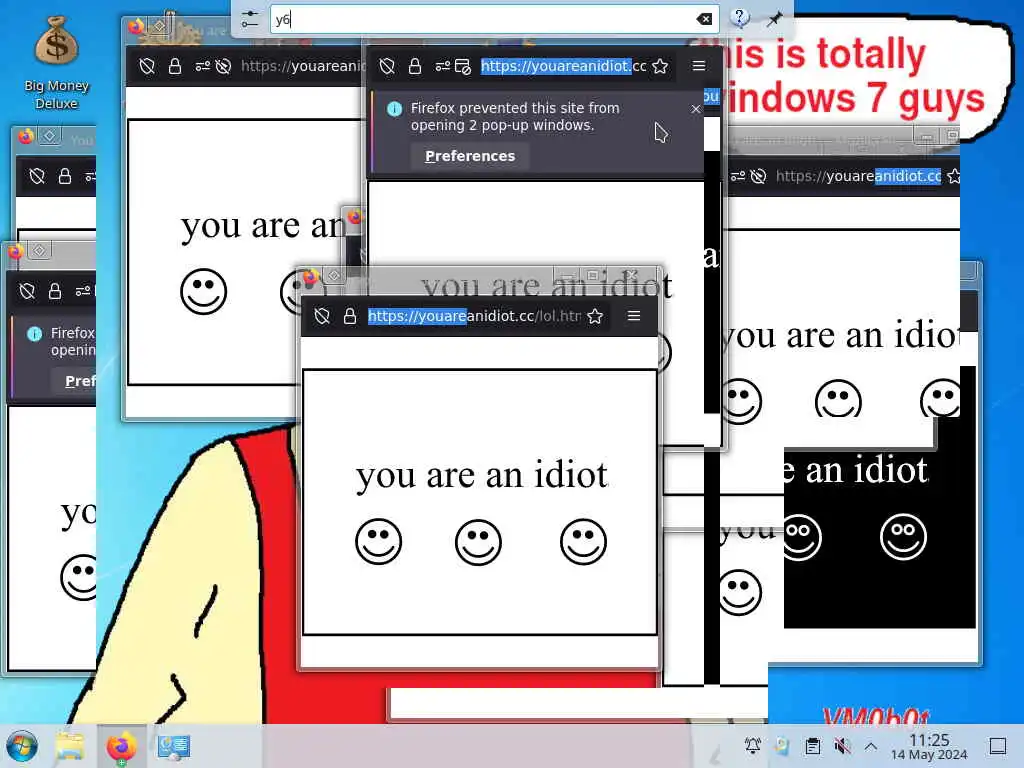The image size is (1024, 768).
Task: Click middle smiley face in front window
Action: click(478, 542)
